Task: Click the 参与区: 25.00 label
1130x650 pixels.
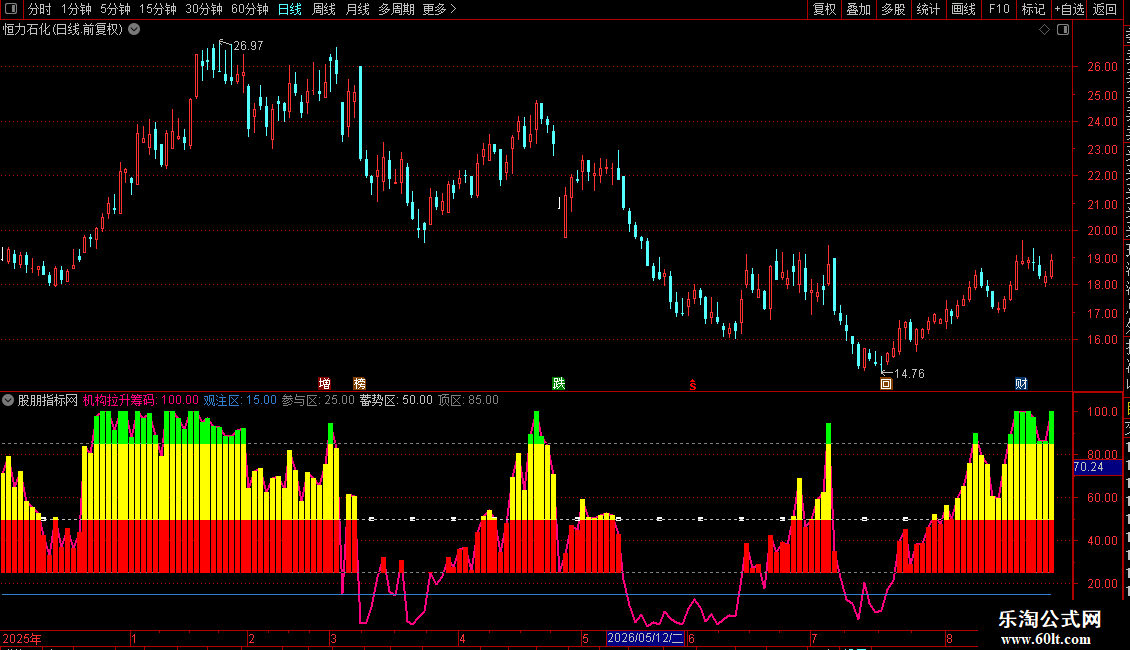Action: pyautogui.click(x=318, y=400)
